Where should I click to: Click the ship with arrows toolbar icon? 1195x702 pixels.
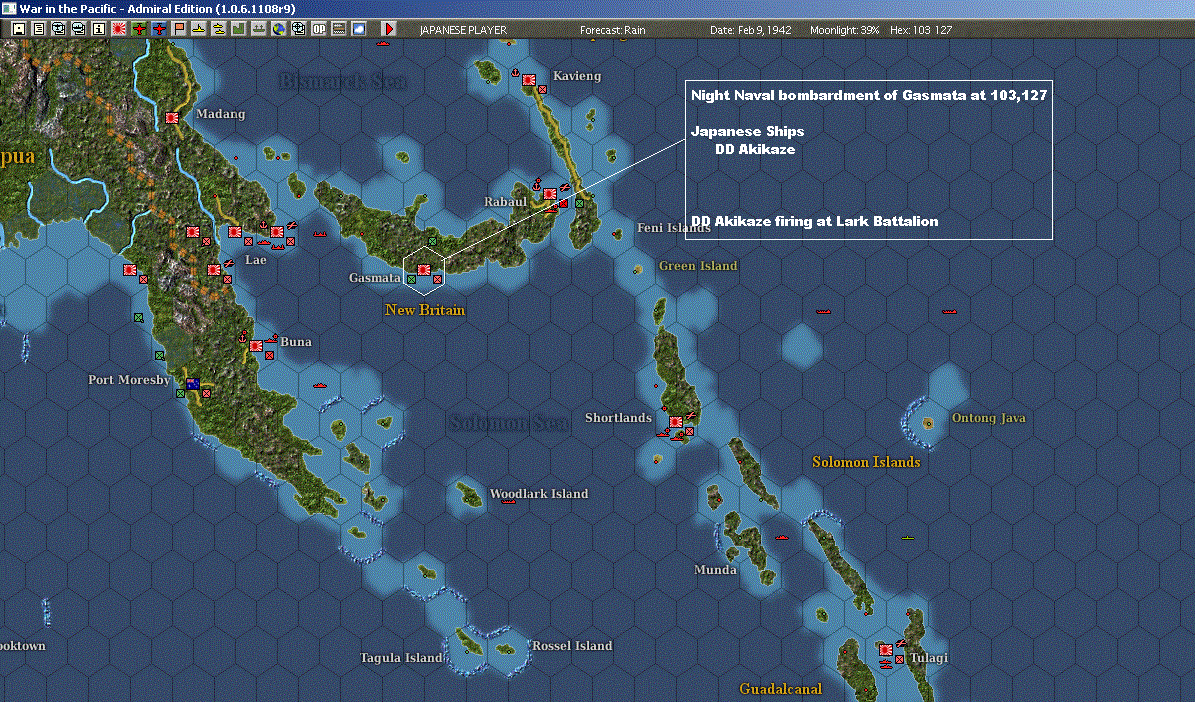tap(259, 29)
